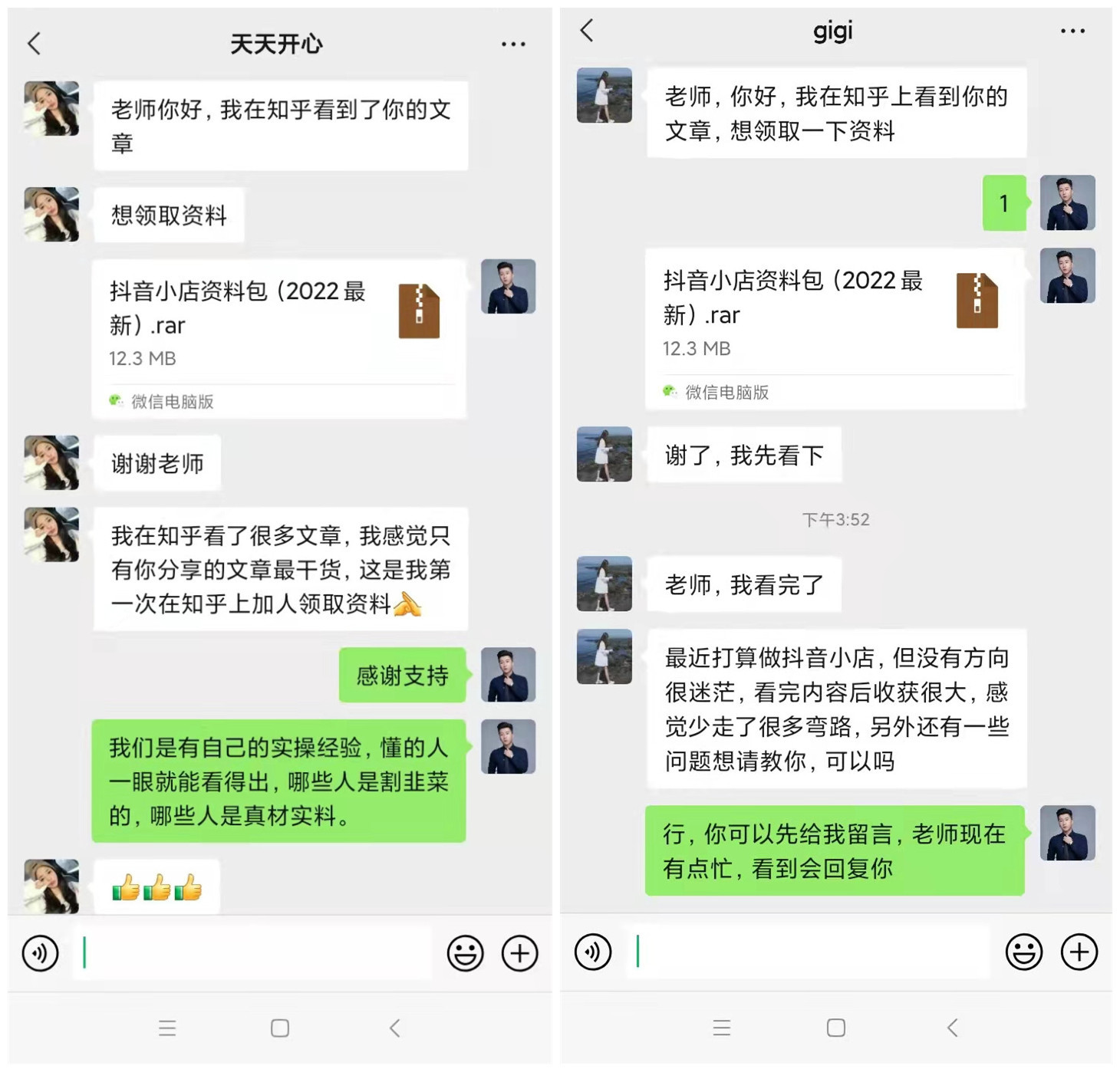Tap Android back button under gigi chat
Image resolution: width=1120 pixels, height=1072 pixels.
pyautogui.click(x=953, y=1028)
